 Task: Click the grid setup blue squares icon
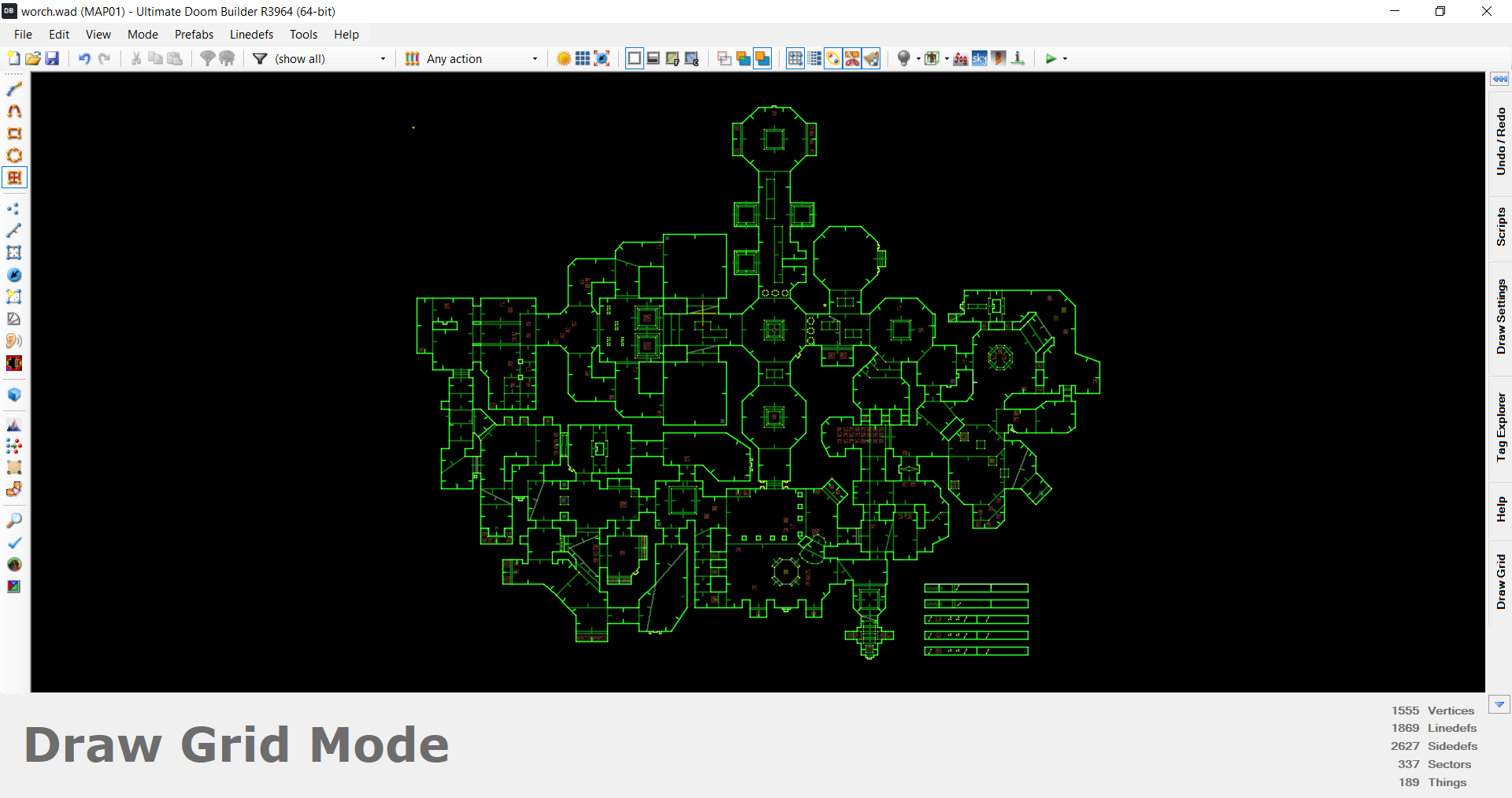pos(583,58)
